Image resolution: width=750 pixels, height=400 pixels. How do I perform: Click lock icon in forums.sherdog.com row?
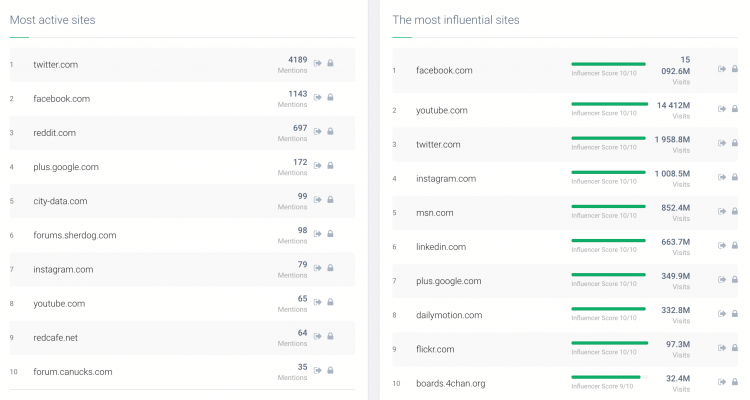[x=330, y=233]
